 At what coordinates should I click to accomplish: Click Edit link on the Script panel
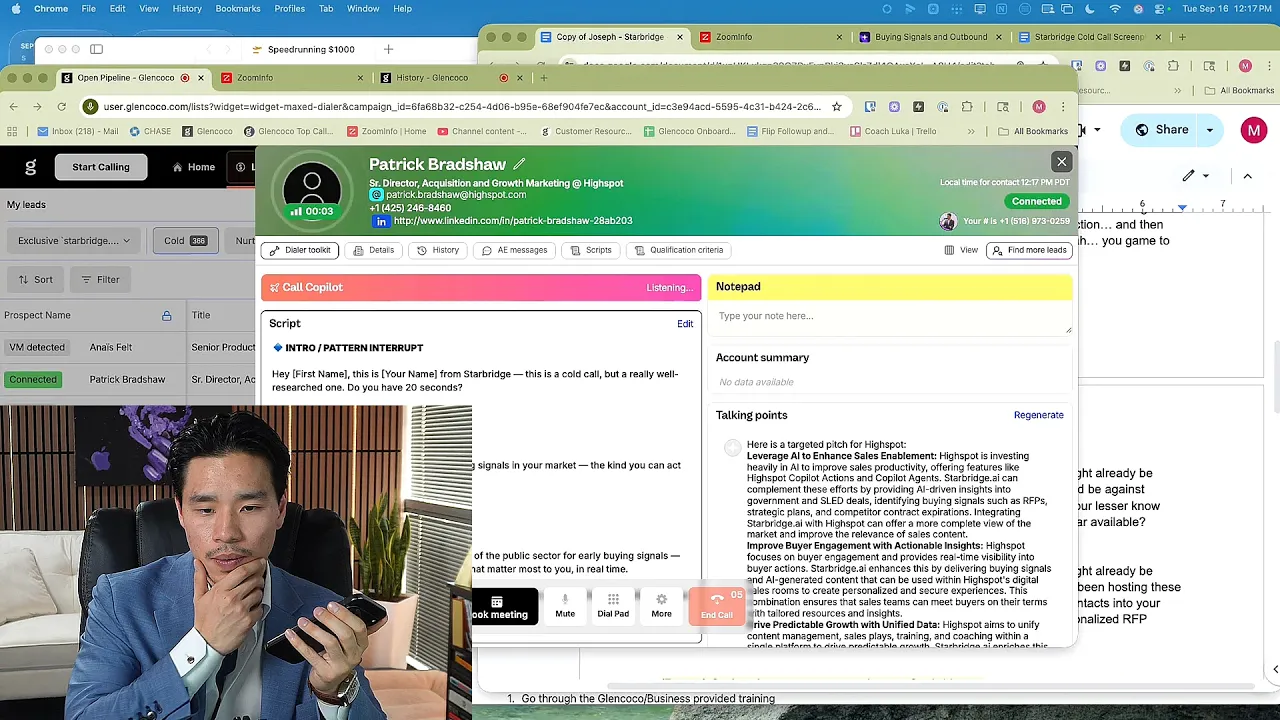coord(685,324)
